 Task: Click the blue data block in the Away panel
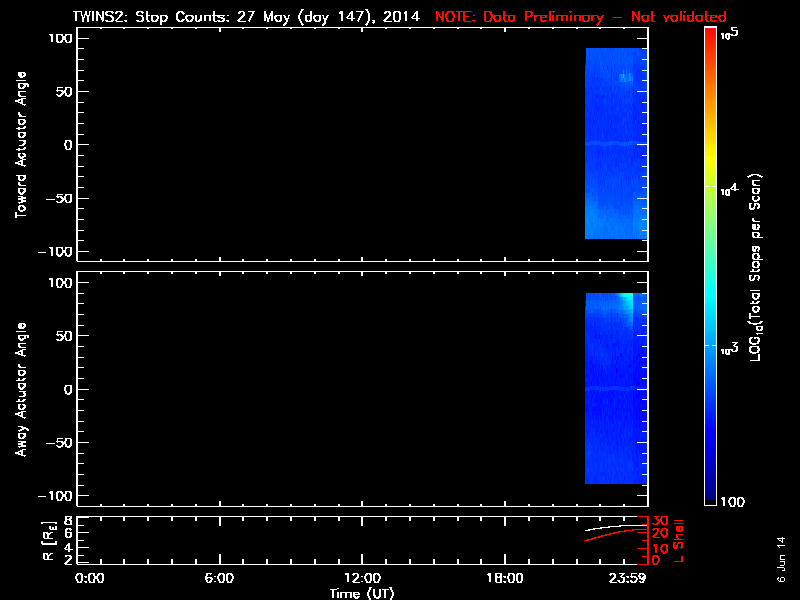pyautogui.click(x=608, y=400)
